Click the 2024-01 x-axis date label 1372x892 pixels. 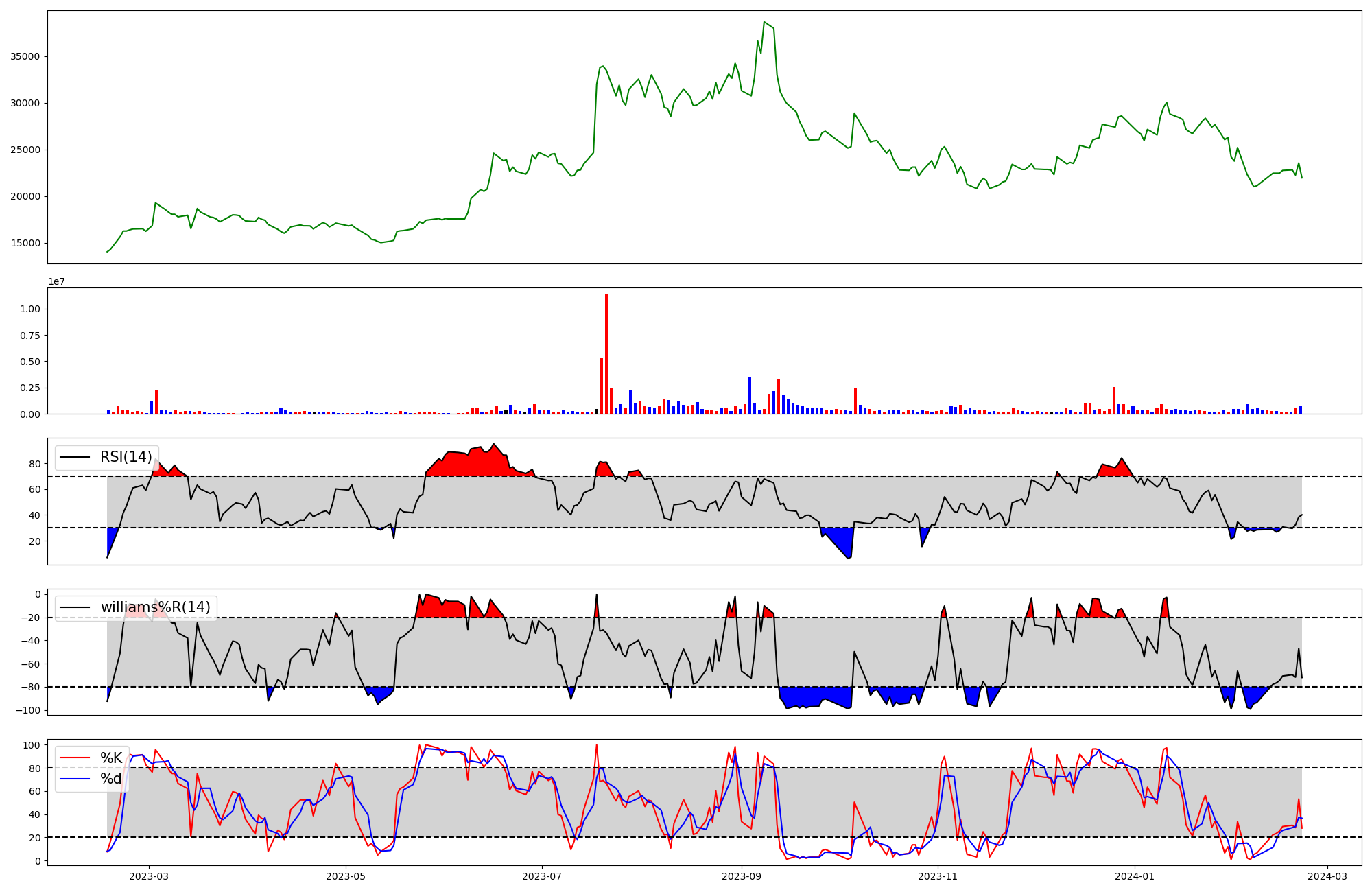click(x=1135, y=876)
